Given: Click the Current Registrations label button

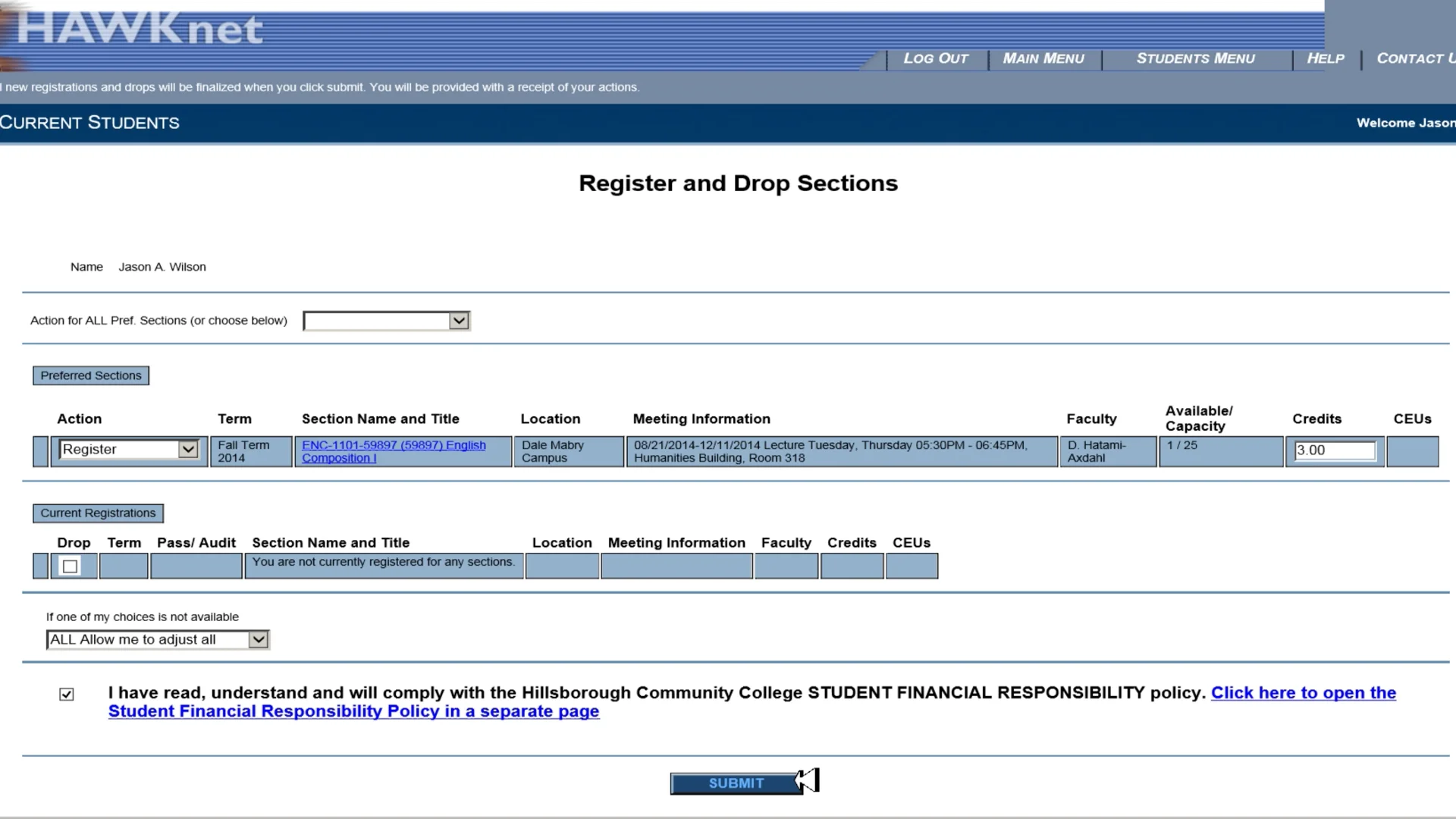Looking at the screenshot, I should click(x=98, y=513).
